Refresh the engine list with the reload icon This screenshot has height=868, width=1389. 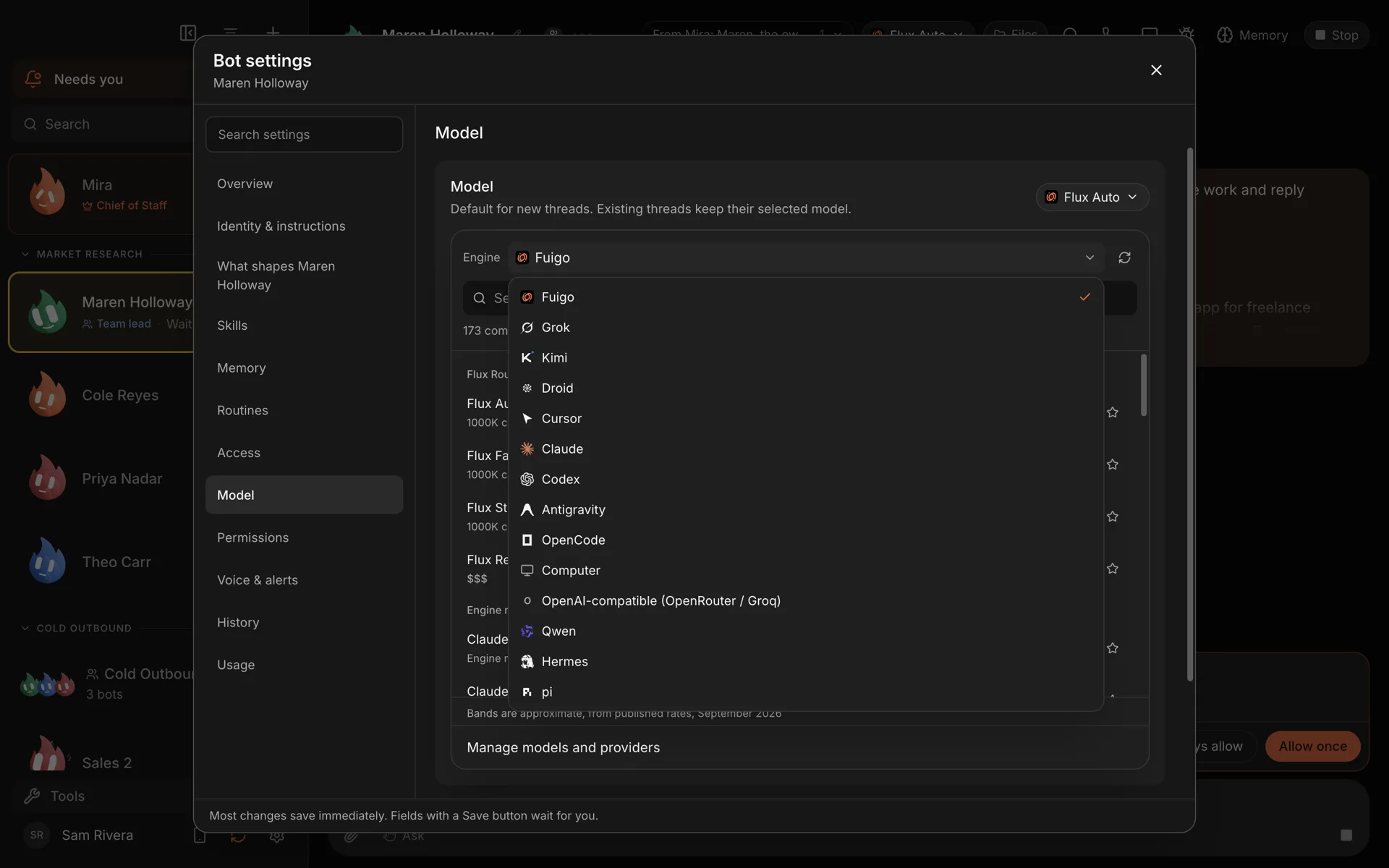1124,258
